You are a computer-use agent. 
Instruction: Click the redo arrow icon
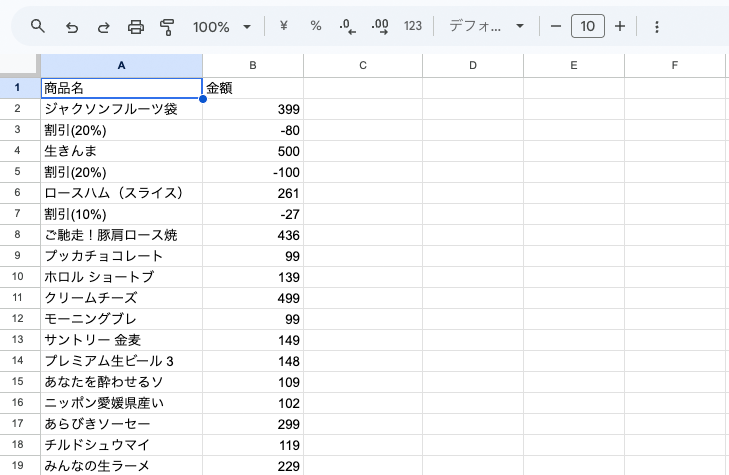(x=103, y=27)
